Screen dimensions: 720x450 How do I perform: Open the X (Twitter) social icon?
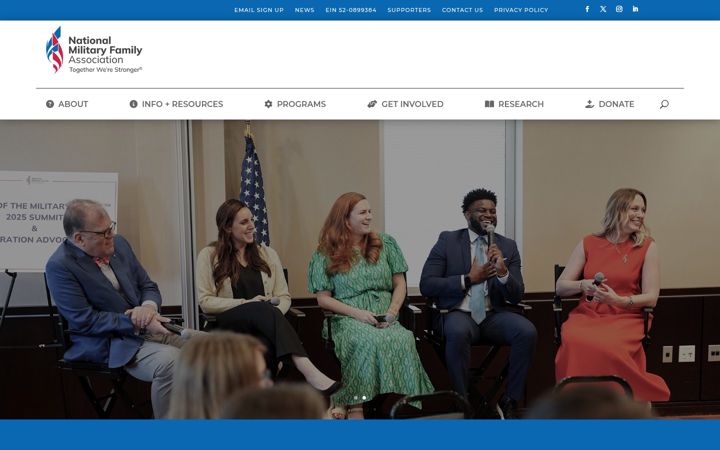[x=603, y=9]
